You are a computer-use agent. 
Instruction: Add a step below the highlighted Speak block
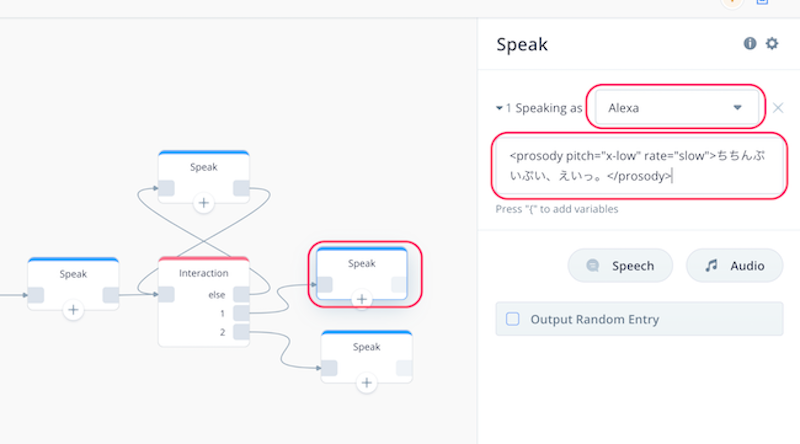click(x=362, y=299)
